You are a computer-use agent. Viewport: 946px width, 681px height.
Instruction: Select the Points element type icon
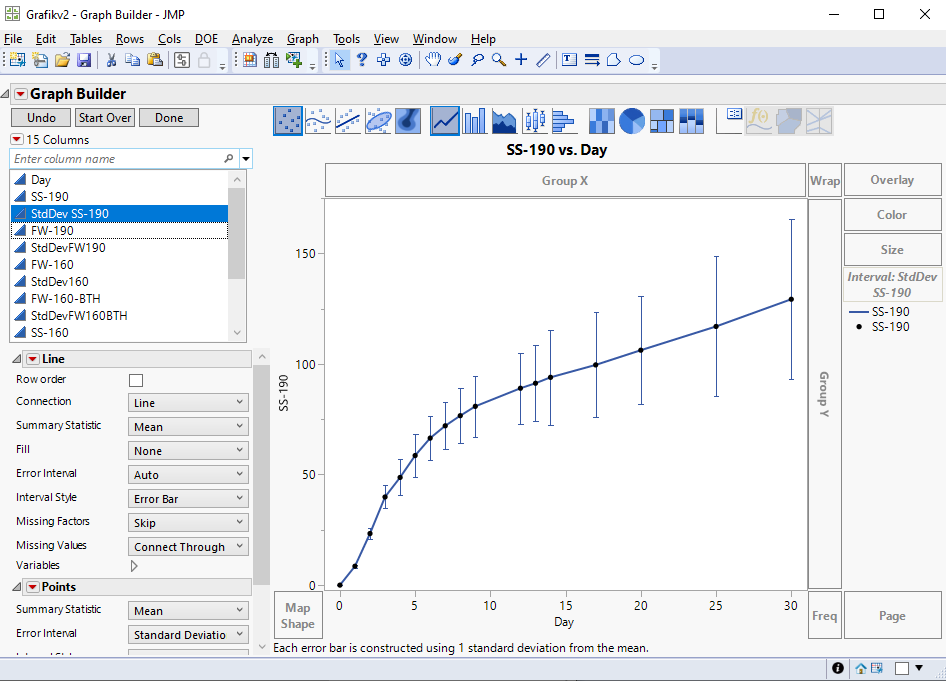(288, 121)
